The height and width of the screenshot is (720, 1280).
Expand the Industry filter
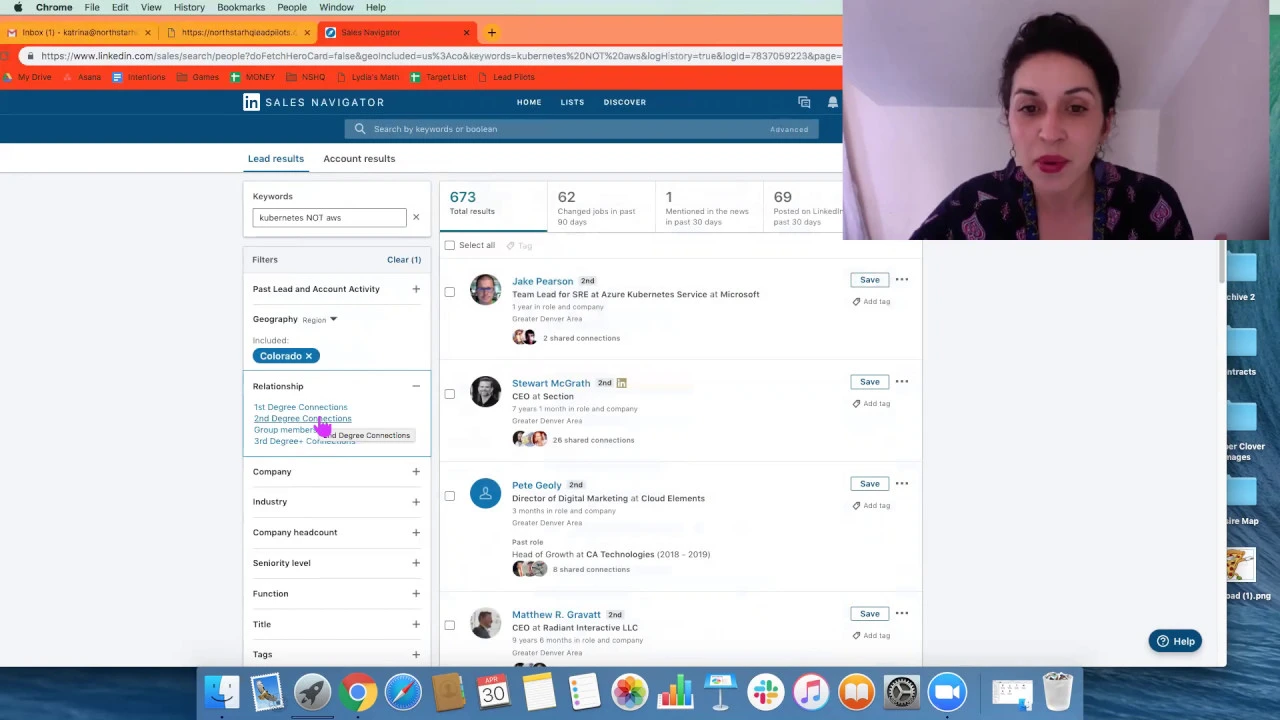[416, 502]
